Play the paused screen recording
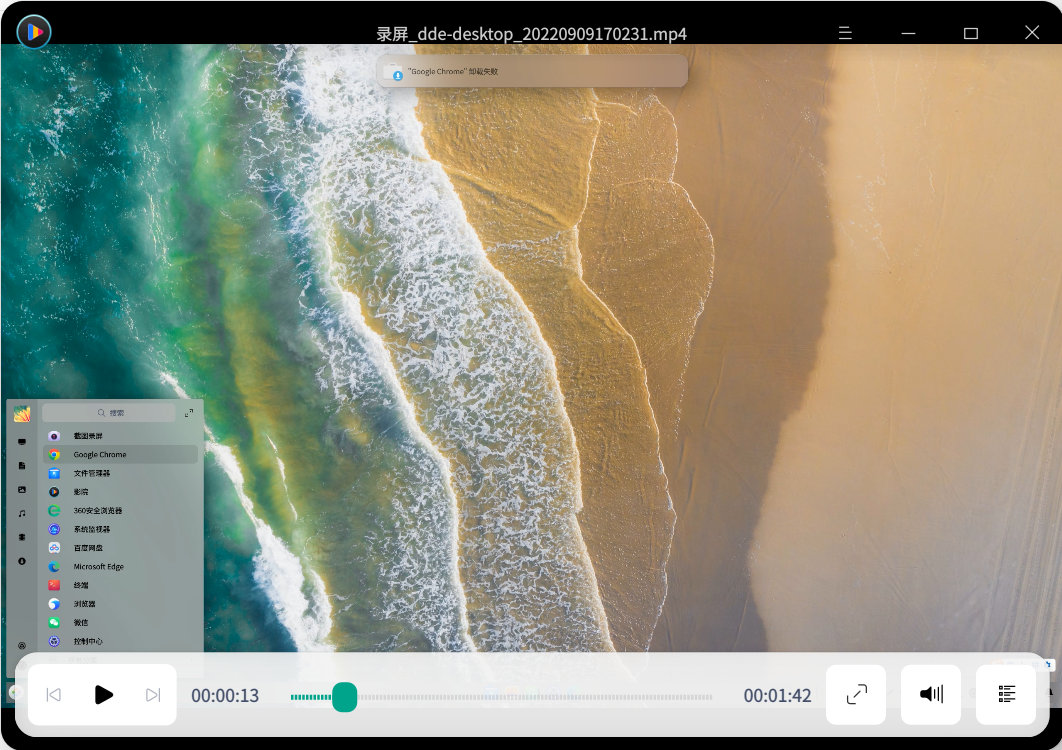 (103, 695)
